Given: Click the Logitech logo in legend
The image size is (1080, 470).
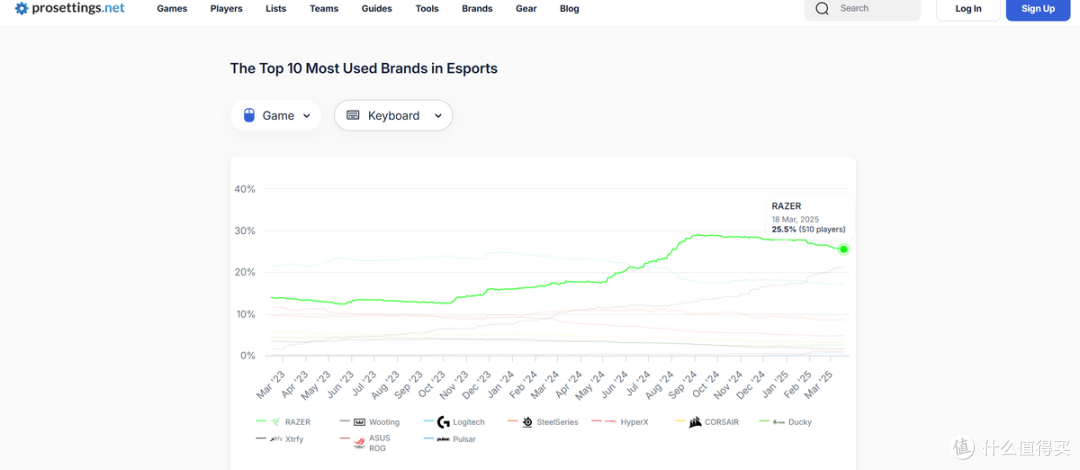Looking at the screenshot, I should point(444,422).
